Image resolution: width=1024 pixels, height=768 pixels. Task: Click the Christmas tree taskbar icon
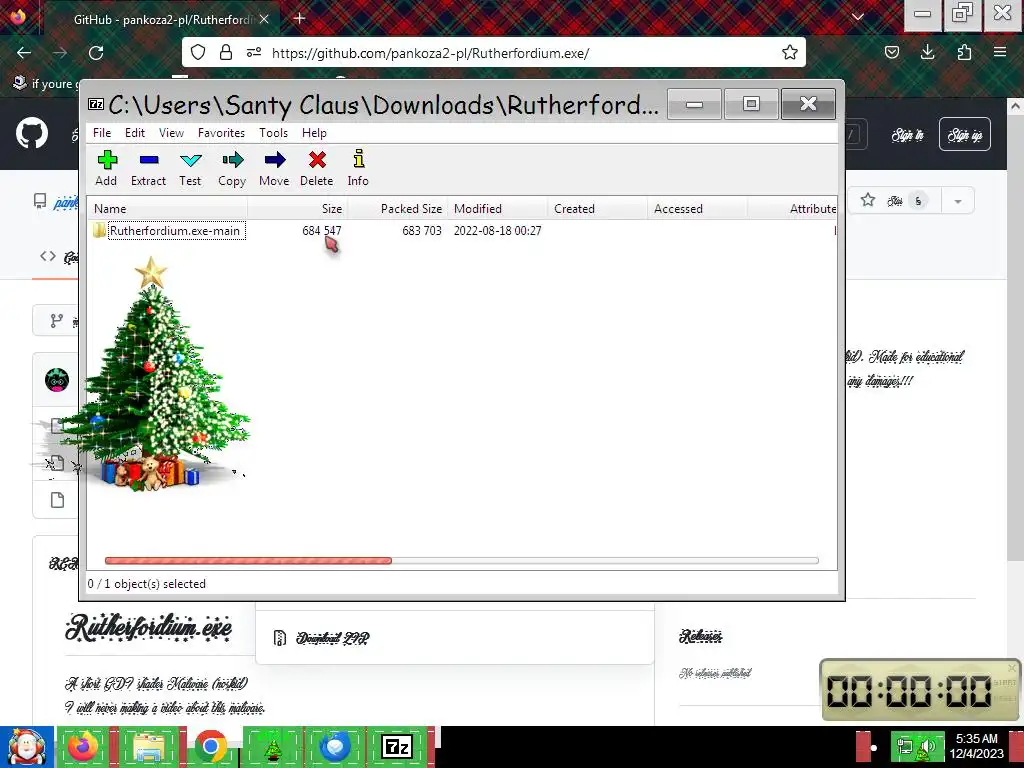(x=272, y=747)
